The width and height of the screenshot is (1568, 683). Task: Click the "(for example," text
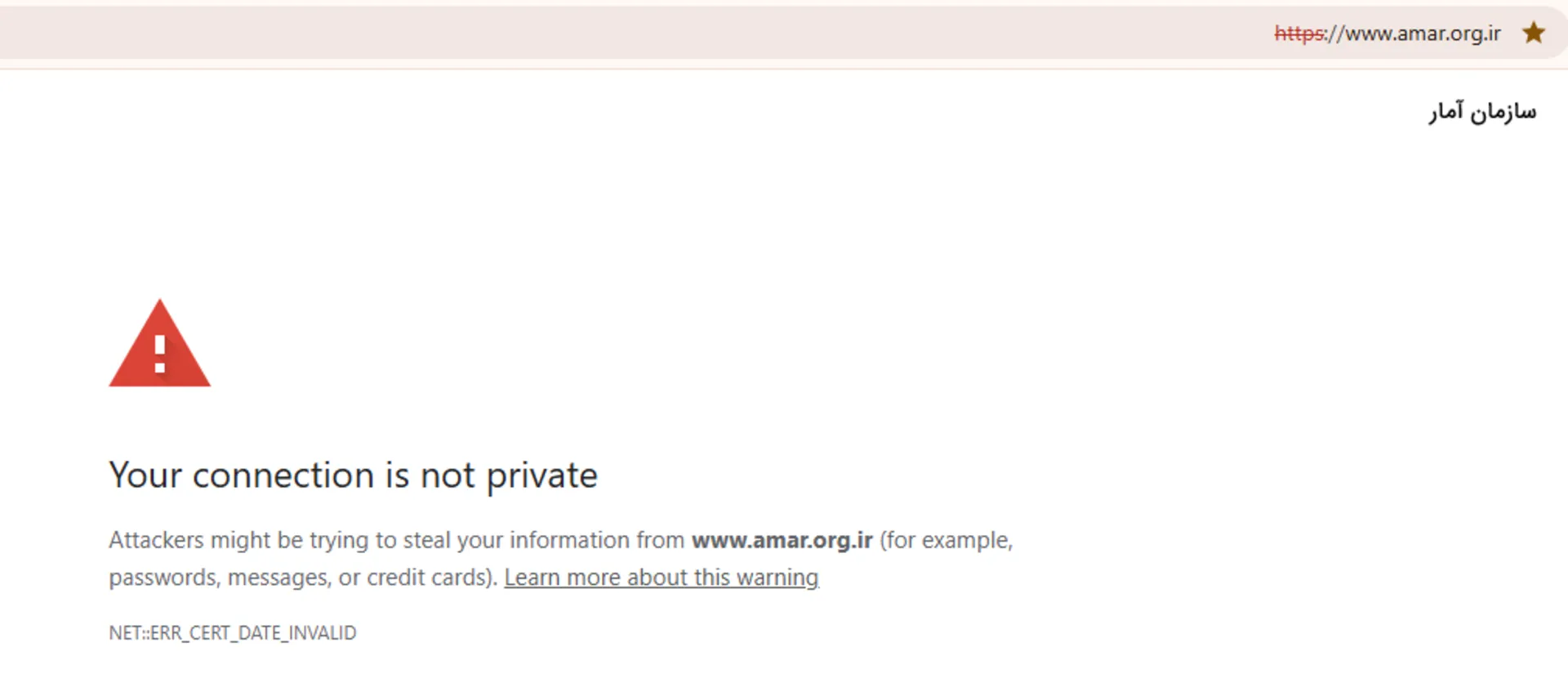coord(946,541)
